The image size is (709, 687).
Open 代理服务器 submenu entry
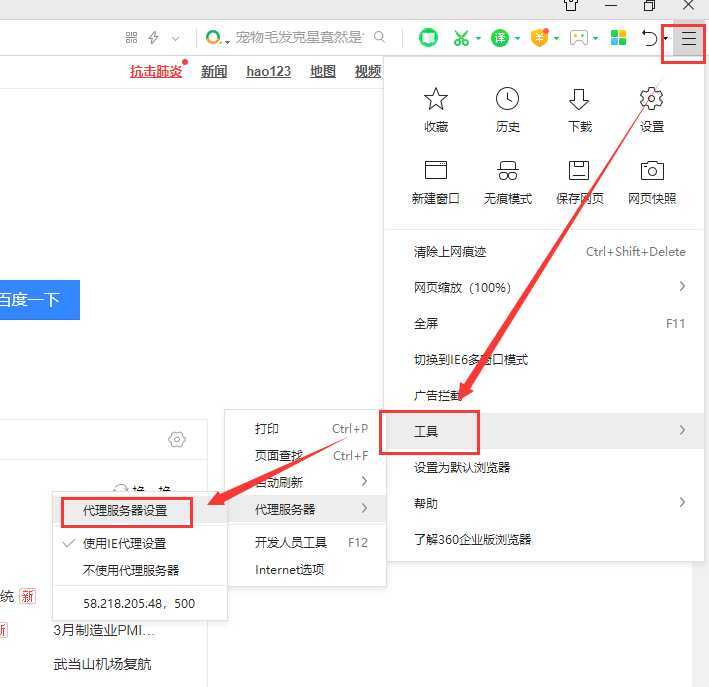(x=307, y=510)
